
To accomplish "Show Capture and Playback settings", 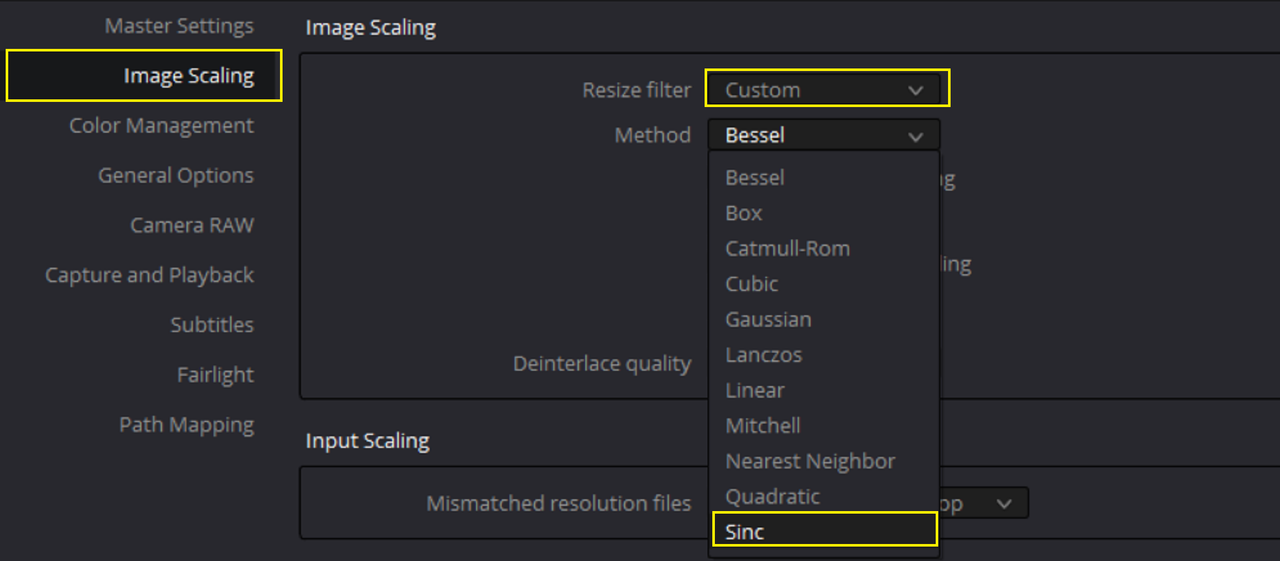I will pyautogui.click(x=149, y=276).
